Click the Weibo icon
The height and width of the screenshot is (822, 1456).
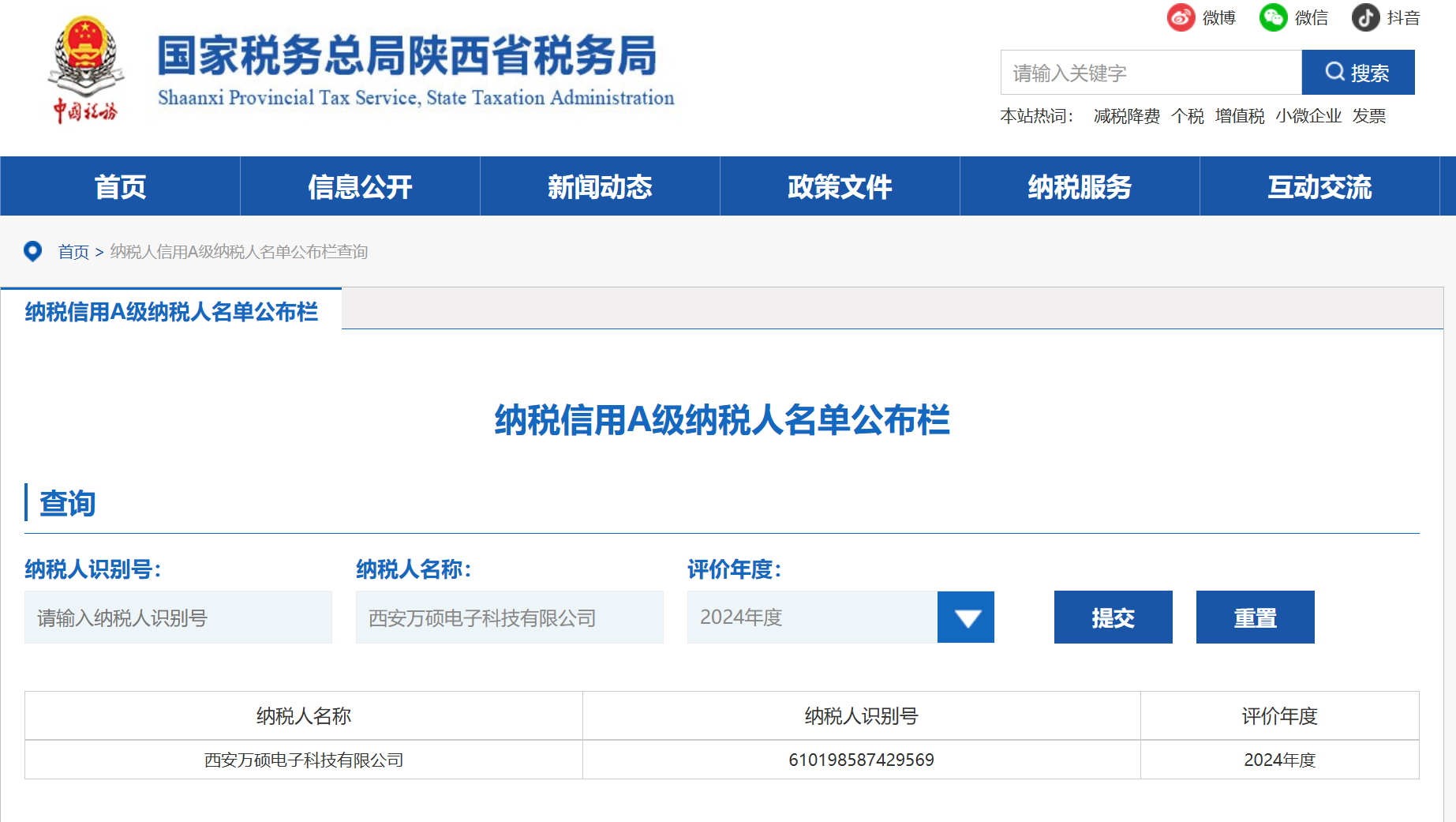pos(1181,17)
